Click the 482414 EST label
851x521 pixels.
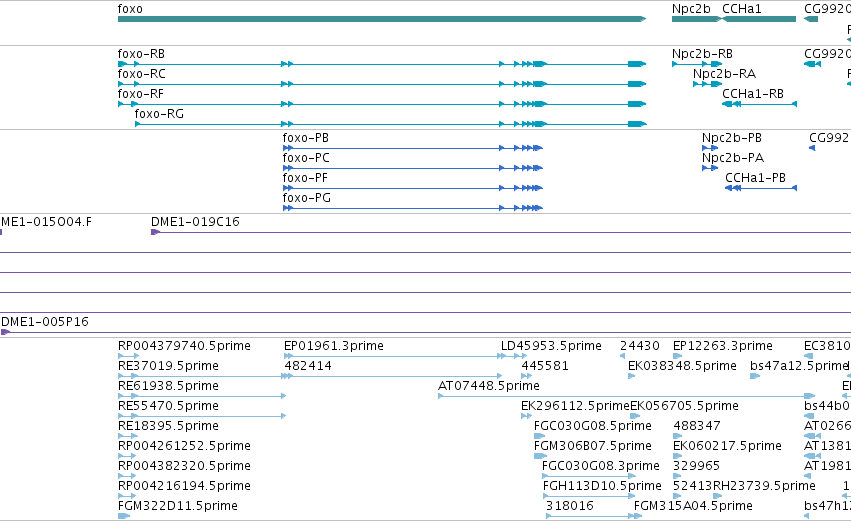pos(308,366)
